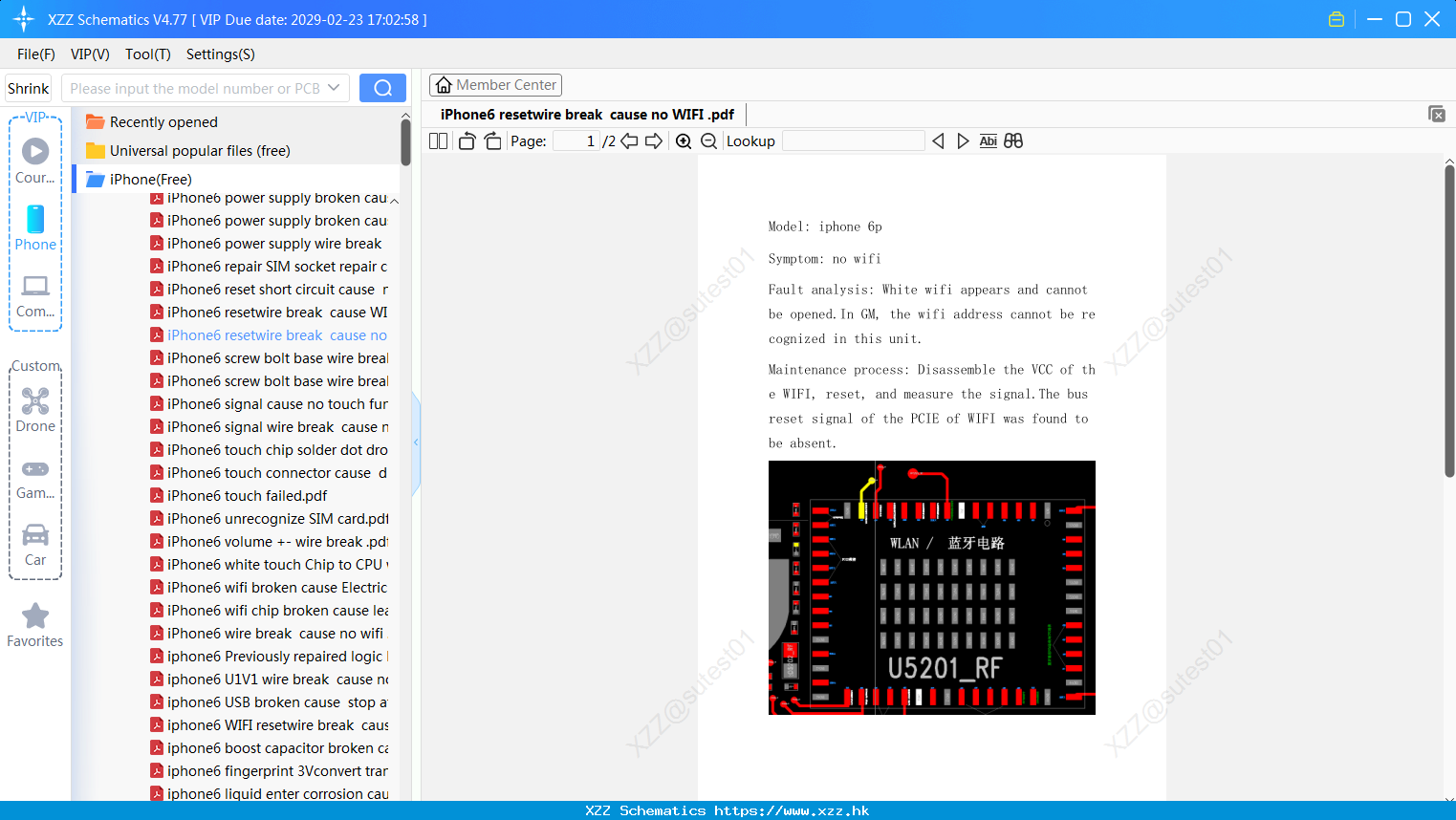
Task: Collapse left panel via splitter arrow
Action: 416,442
